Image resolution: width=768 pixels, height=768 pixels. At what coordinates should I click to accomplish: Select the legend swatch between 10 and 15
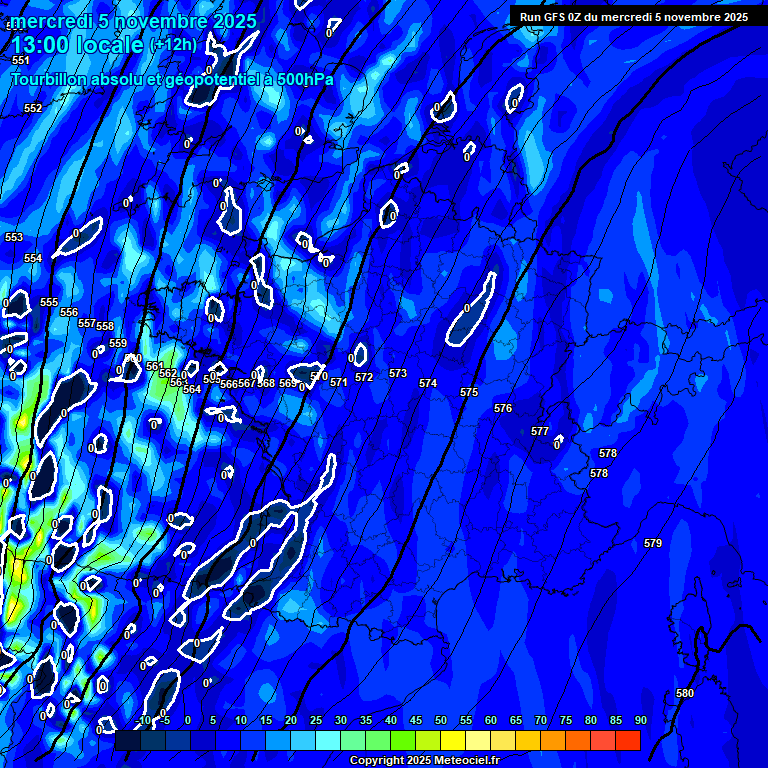253,741
